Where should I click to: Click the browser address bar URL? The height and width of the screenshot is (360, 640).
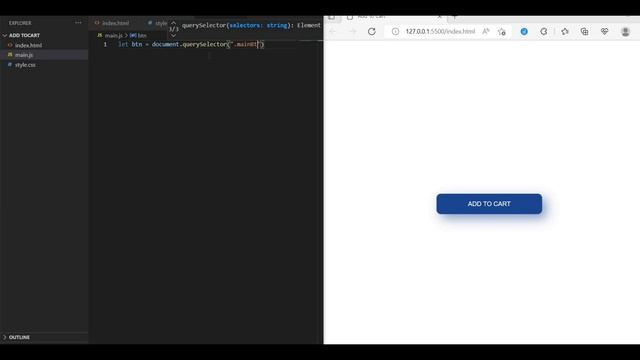click(440, 31)
